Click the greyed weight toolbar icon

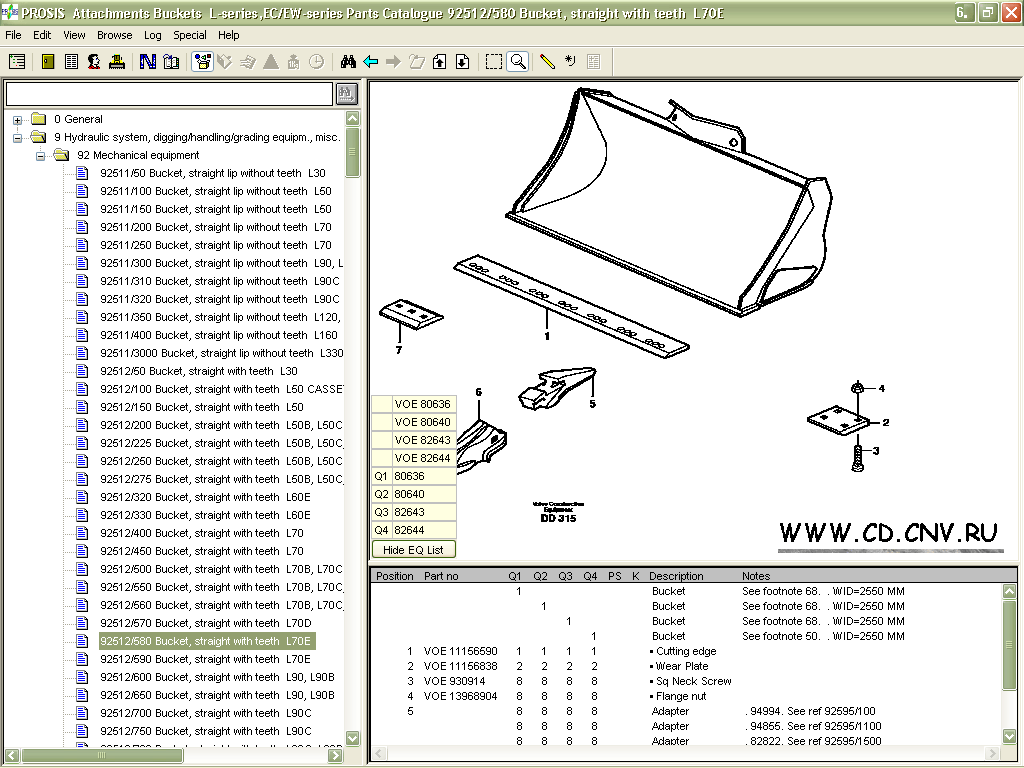[x=293, y=62]
